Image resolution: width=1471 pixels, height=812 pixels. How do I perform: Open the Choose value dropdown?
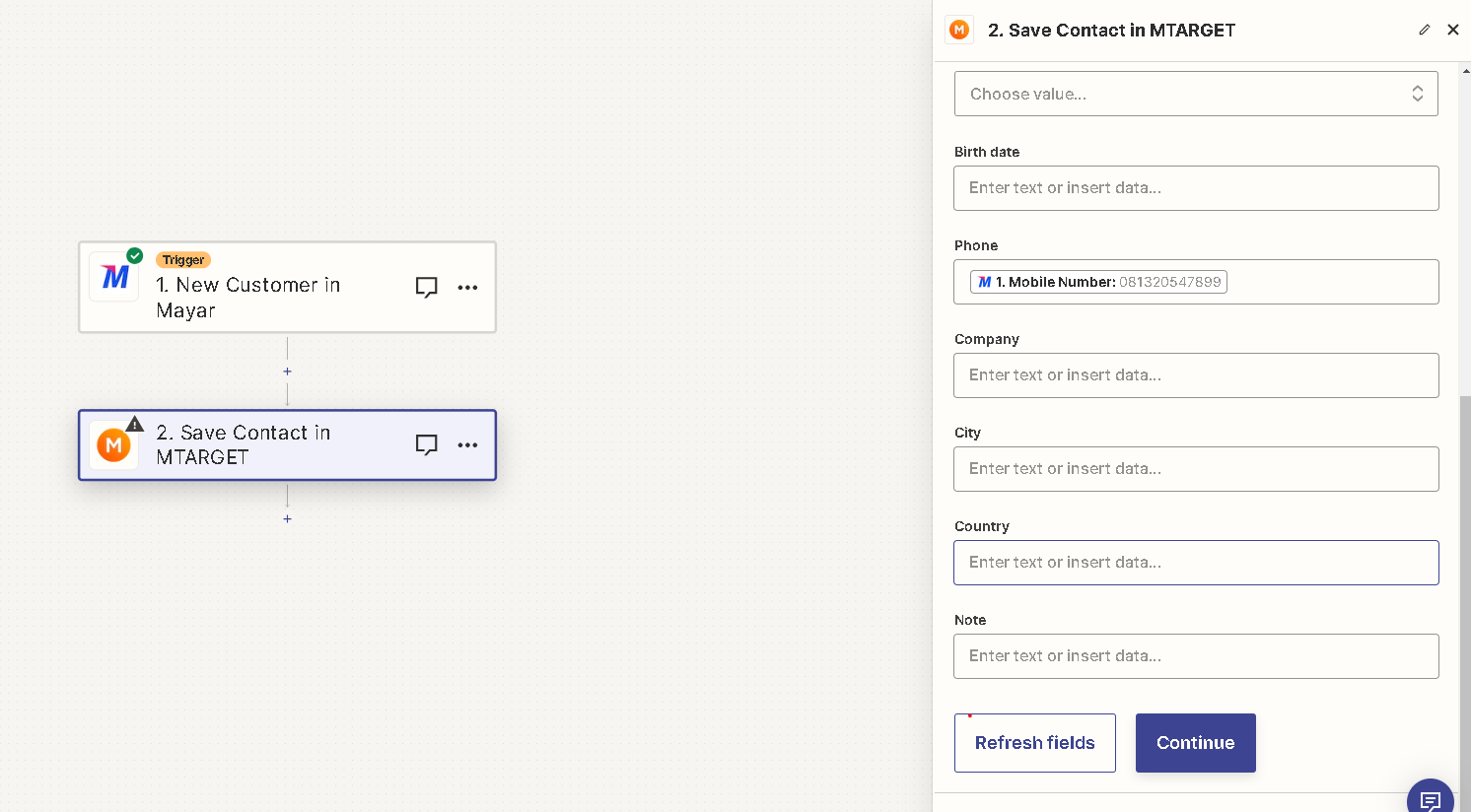click(1196, 94)
